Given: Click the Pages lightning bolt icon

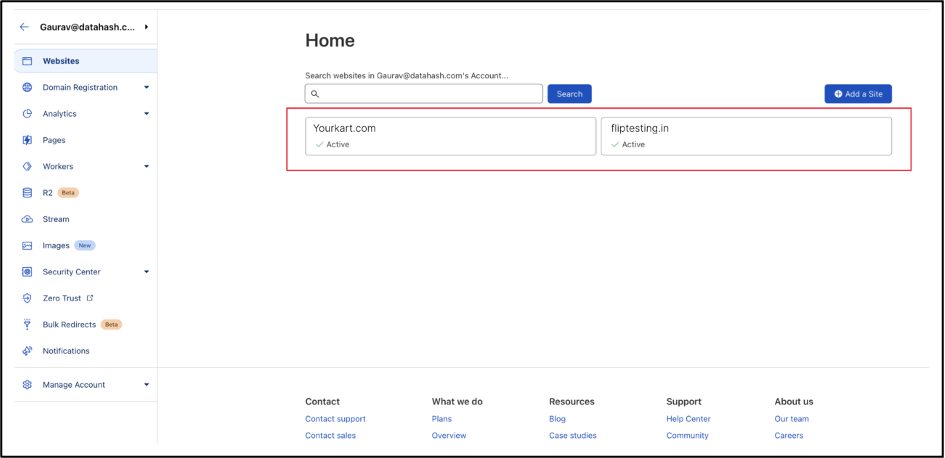Looking at the screenshot, I should (27, 140).
